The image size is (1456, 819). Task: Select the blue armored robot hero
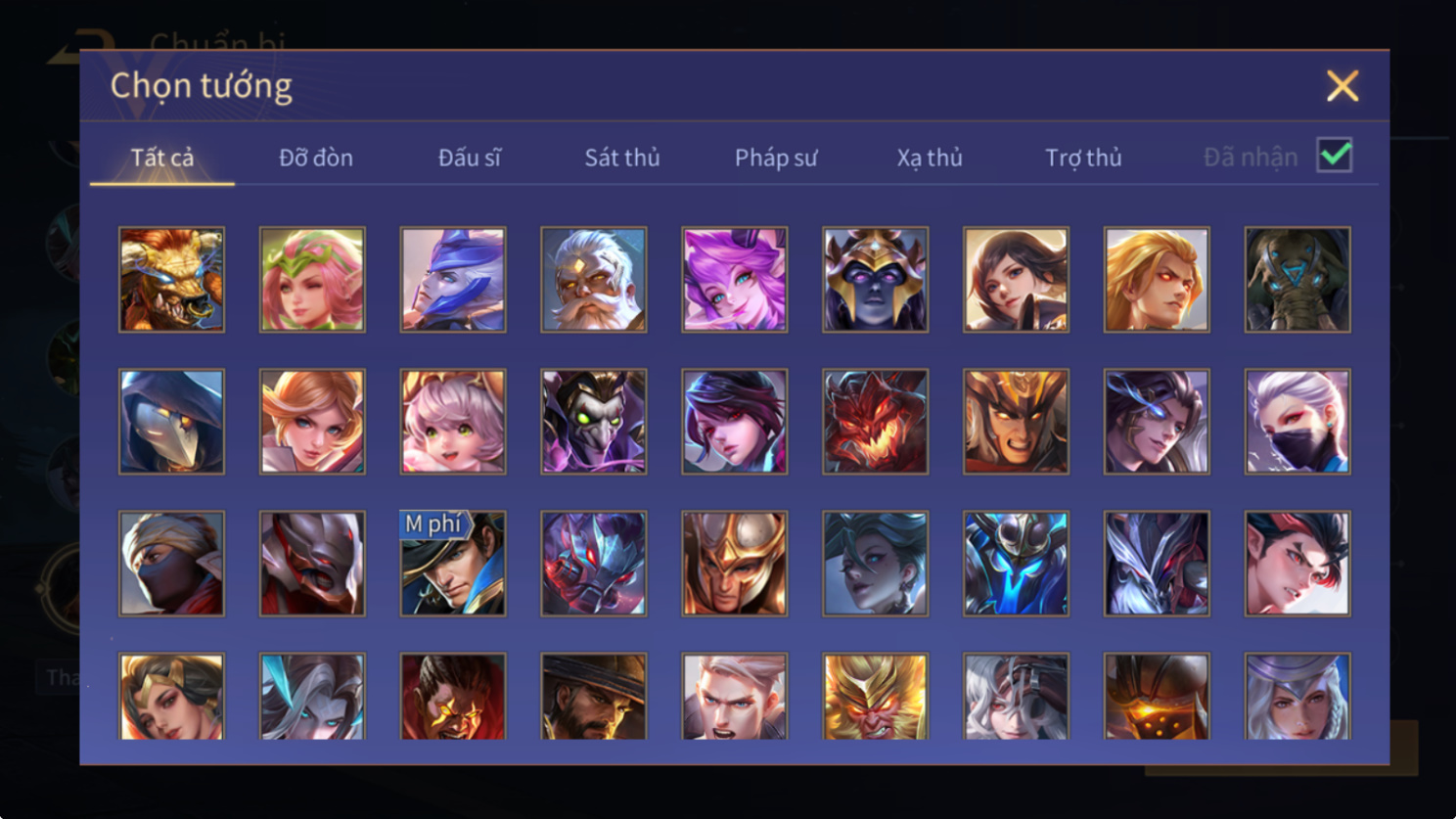[x=1016, y=564]
